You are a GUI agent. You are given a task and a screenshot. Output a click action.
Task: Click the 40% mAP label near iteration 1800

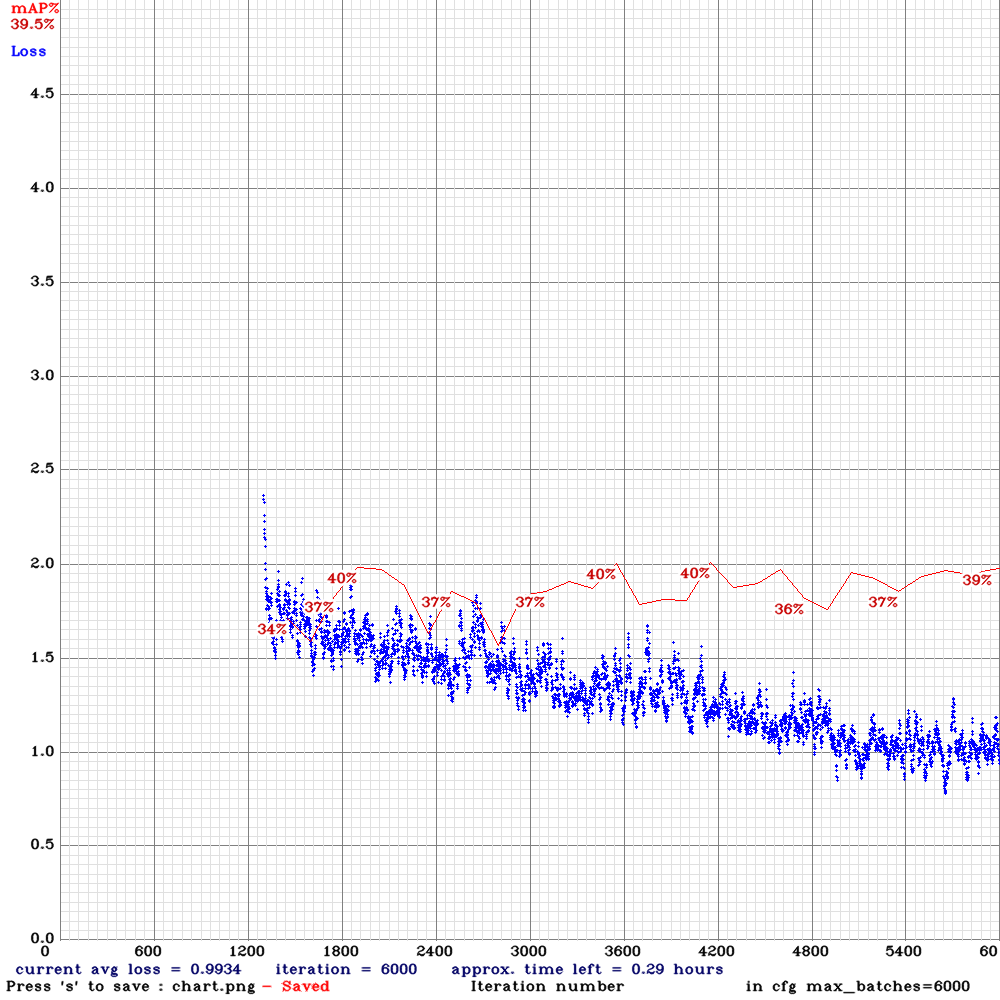[342, 578]
